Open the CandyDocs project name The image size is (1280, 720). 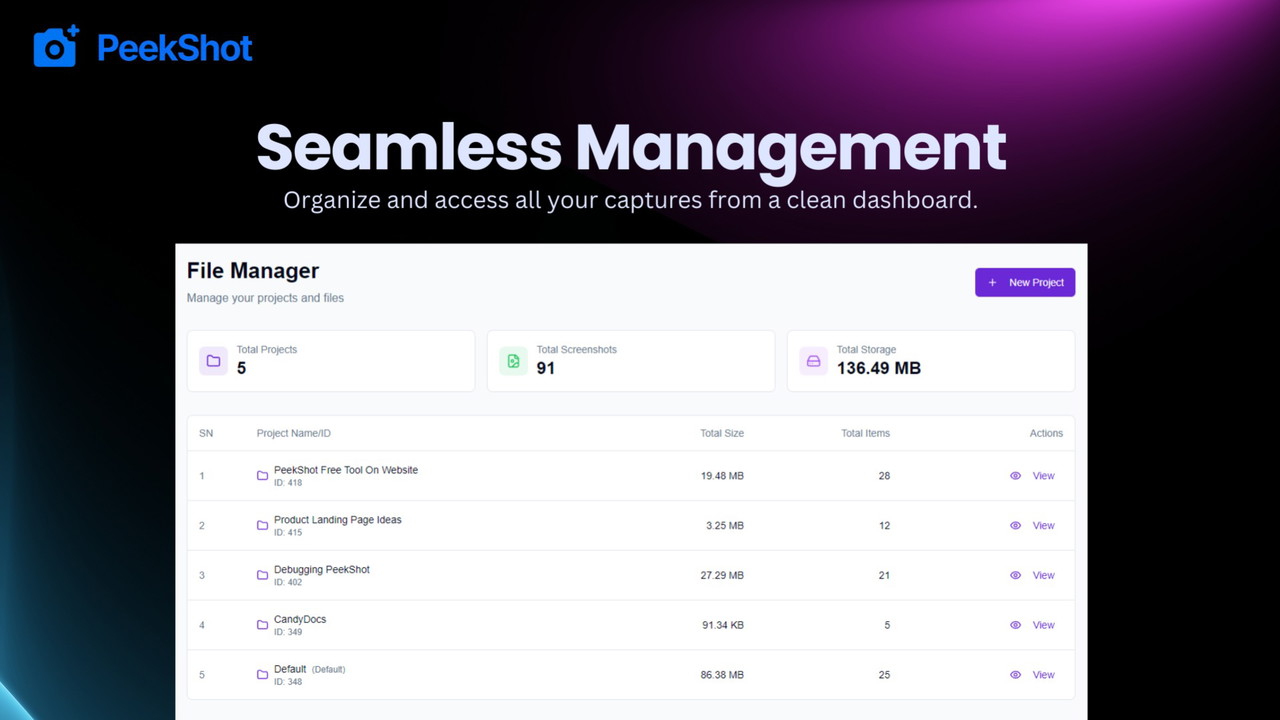click(x=300, y=619)
